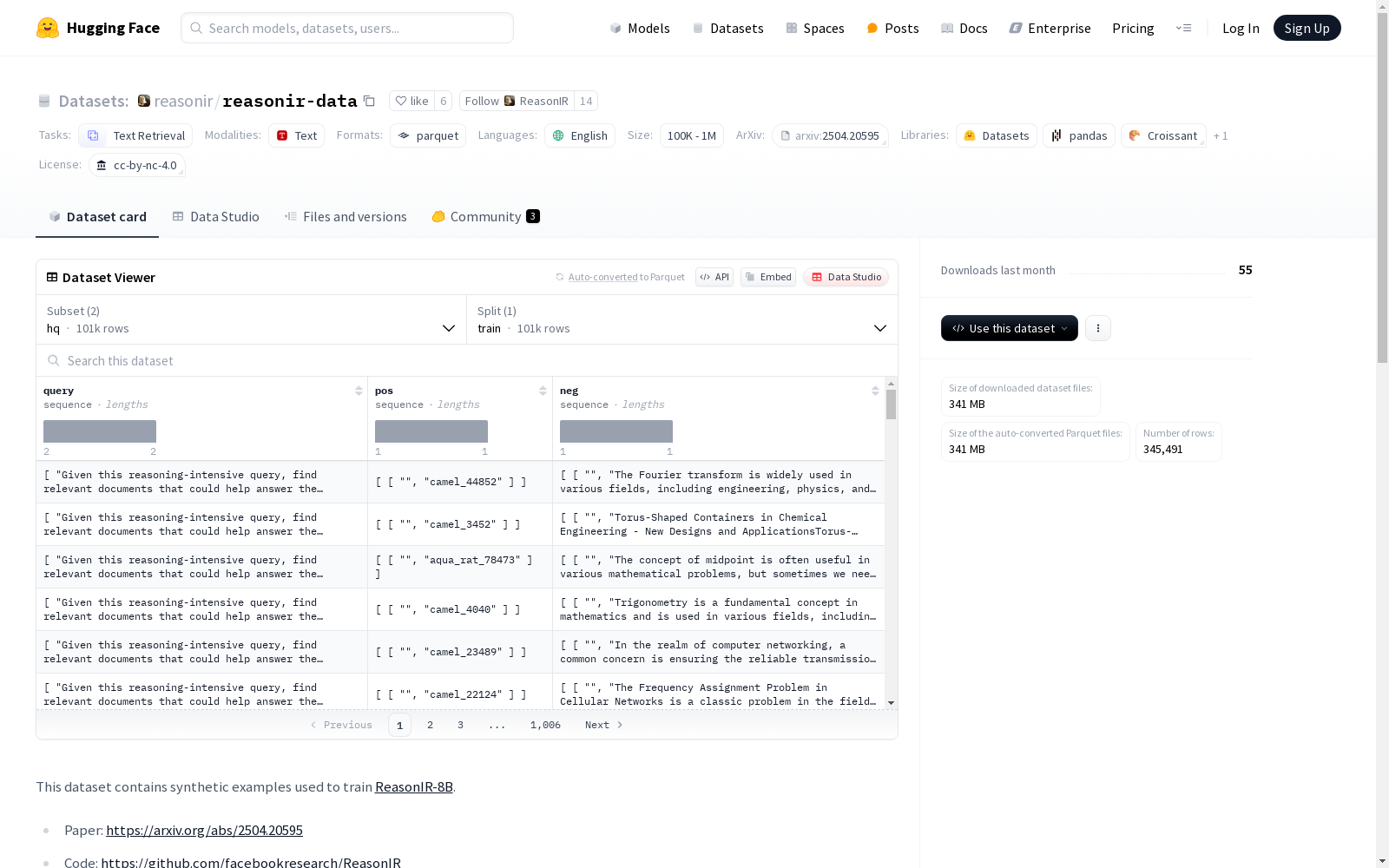Image resolution: width=1389 pixels, height=868 pixels.
Task: Click the three-dot menu beside Use this dataset
Action: point(1098,328)
